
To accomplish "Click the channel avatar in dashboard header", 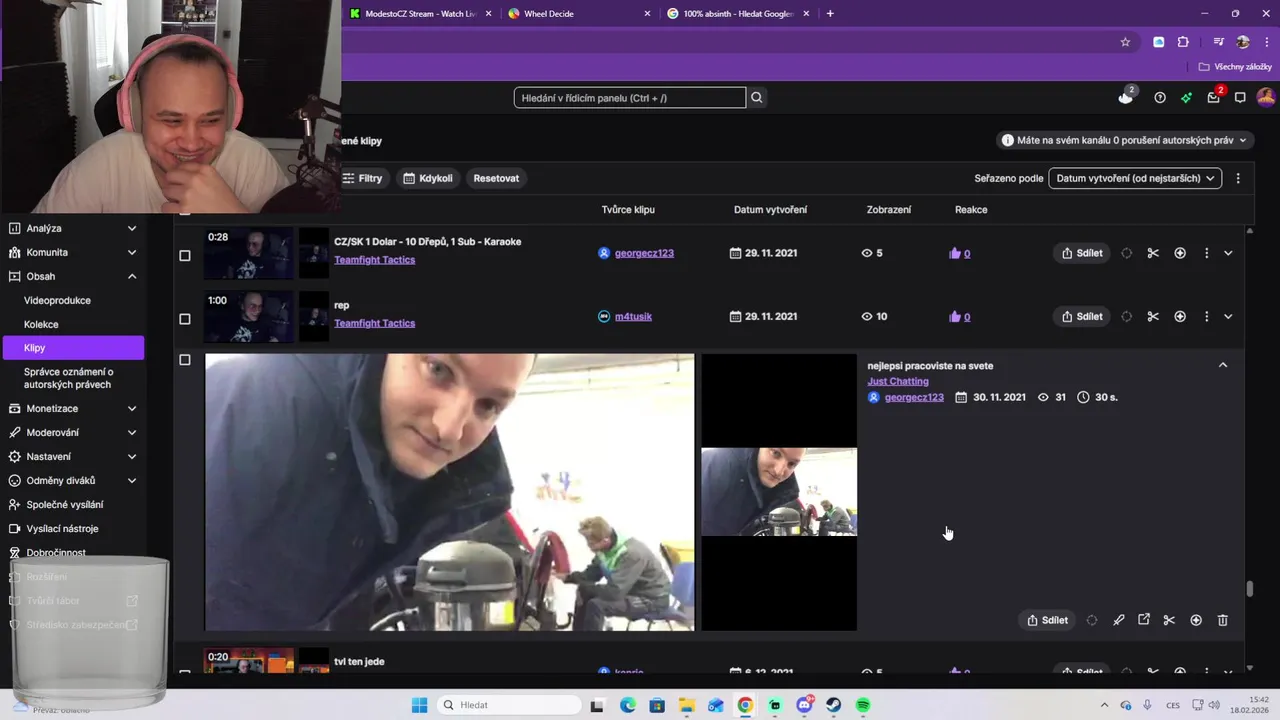I will pos(1265,97).
